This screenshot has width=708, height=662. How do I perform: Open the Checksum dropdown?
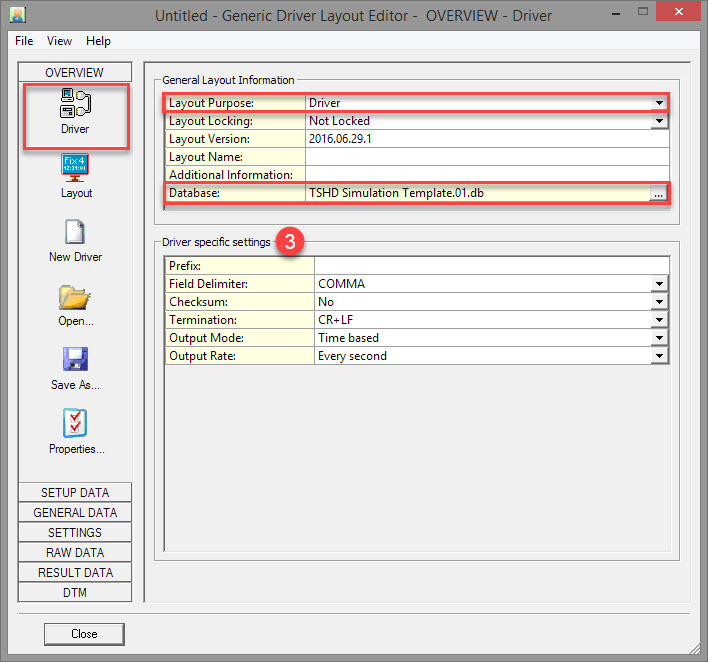tap(659, 302)
